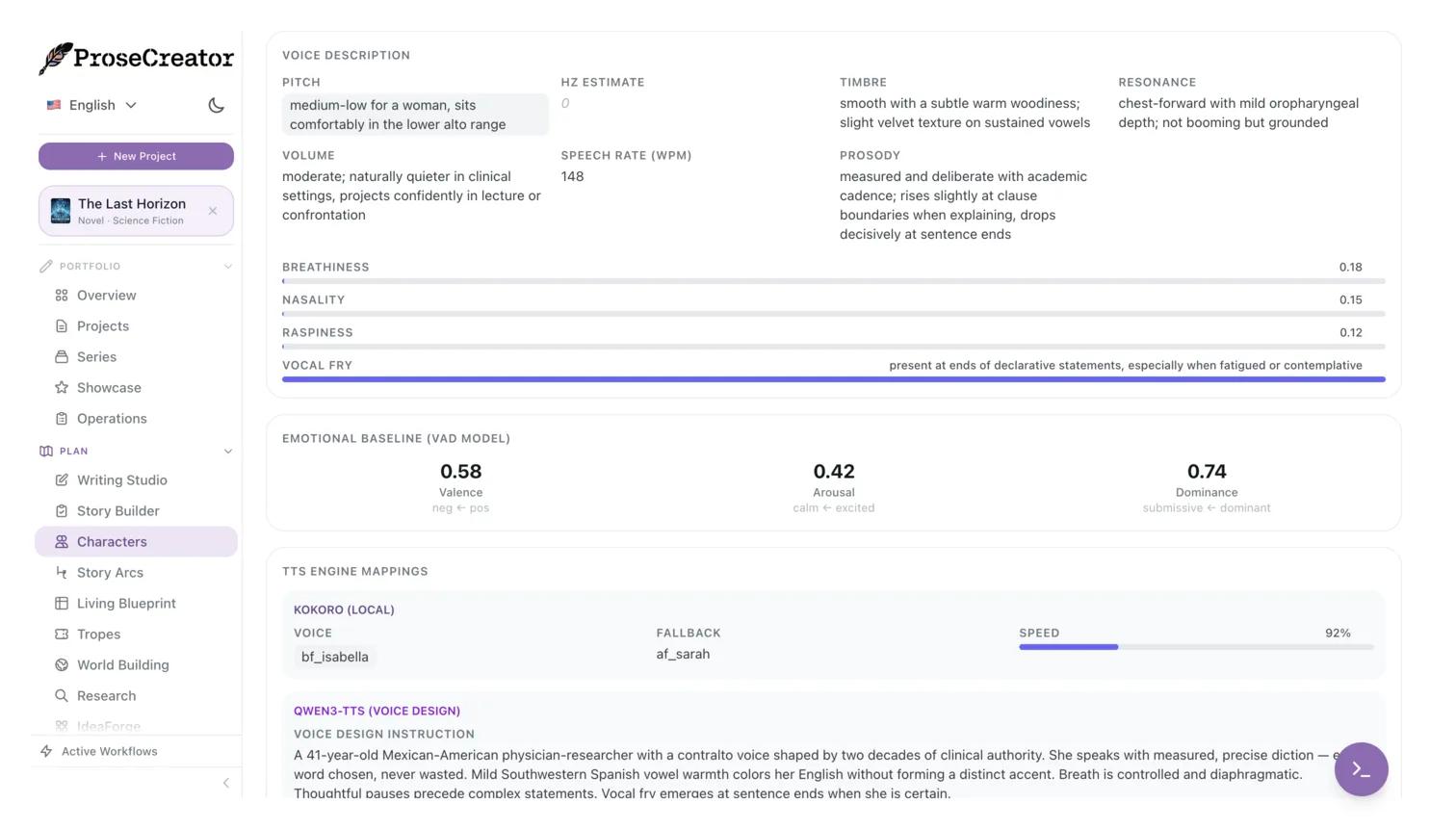Image resolution: width=1456 pixels, height=829 pixels.
Task: Collapse the PLAN section chevron
Action: click(228, 451)
